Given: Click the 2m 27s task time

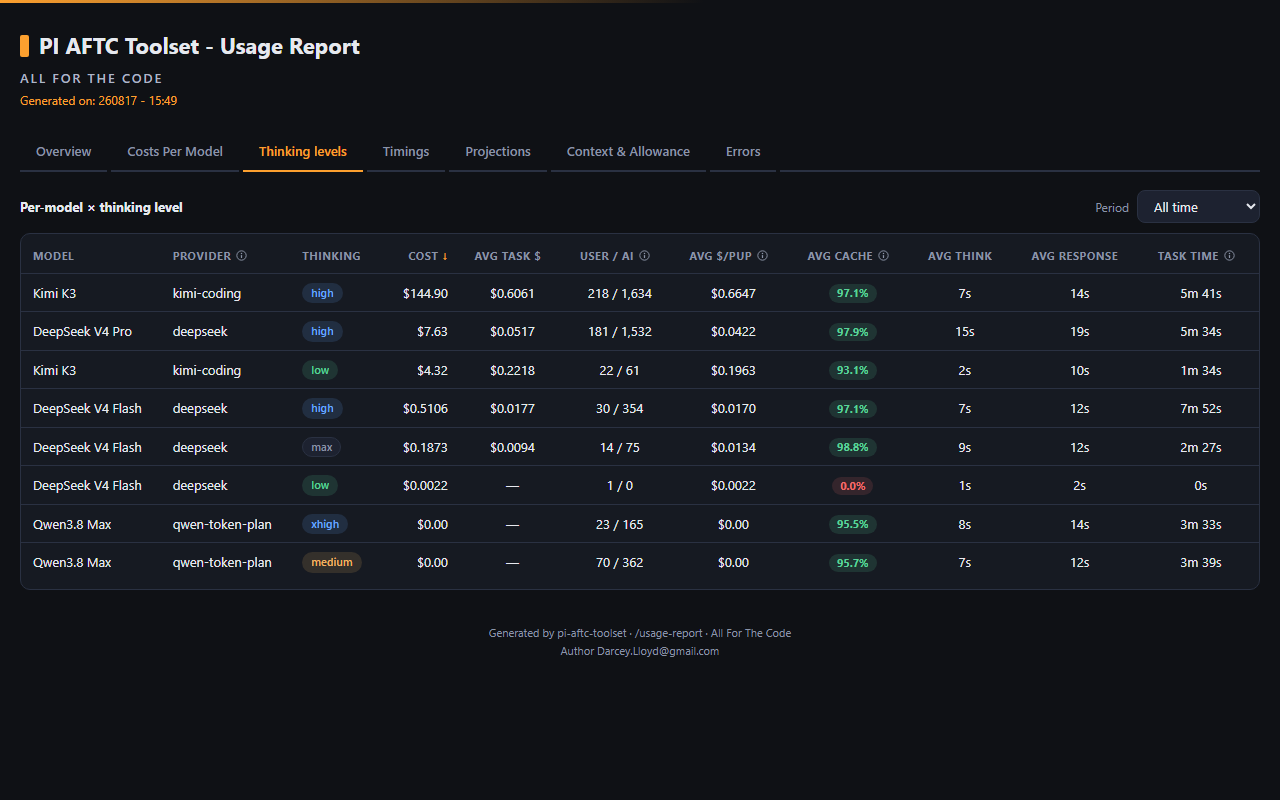Looking at the screenshot, I should click(x=1200, y=447).
